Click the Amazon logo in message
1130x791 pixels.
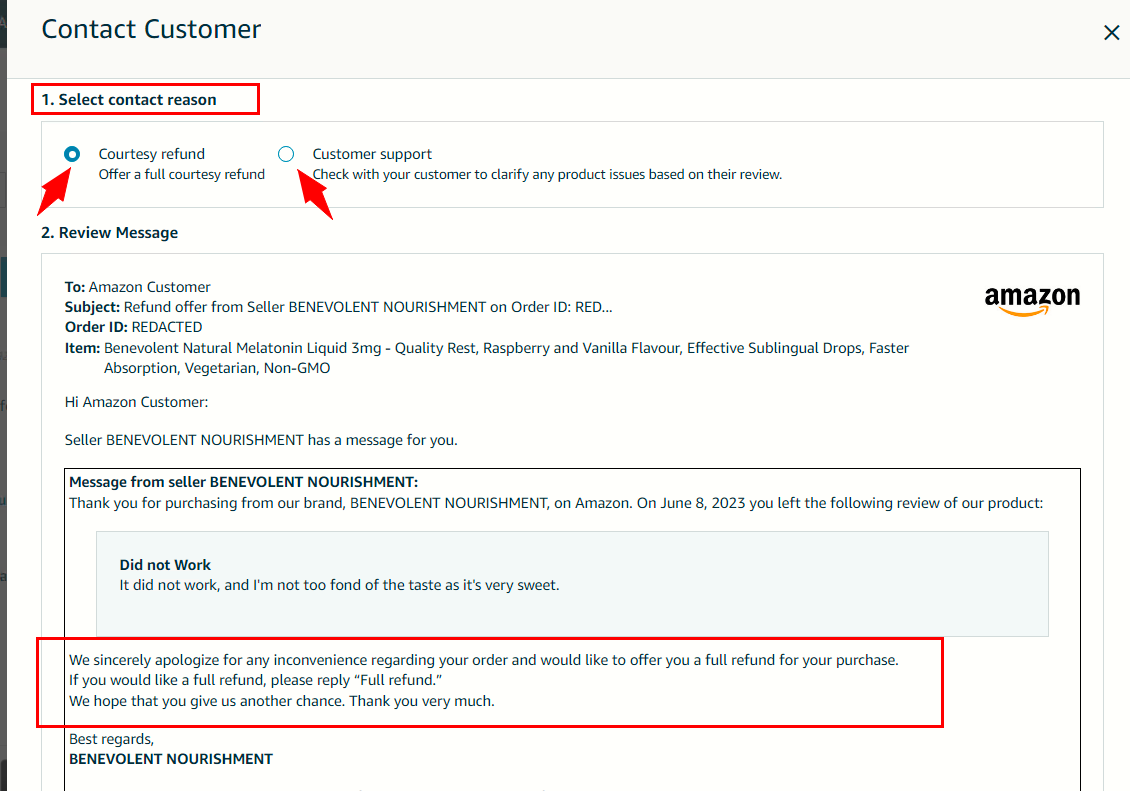[x=1032, y=300]
